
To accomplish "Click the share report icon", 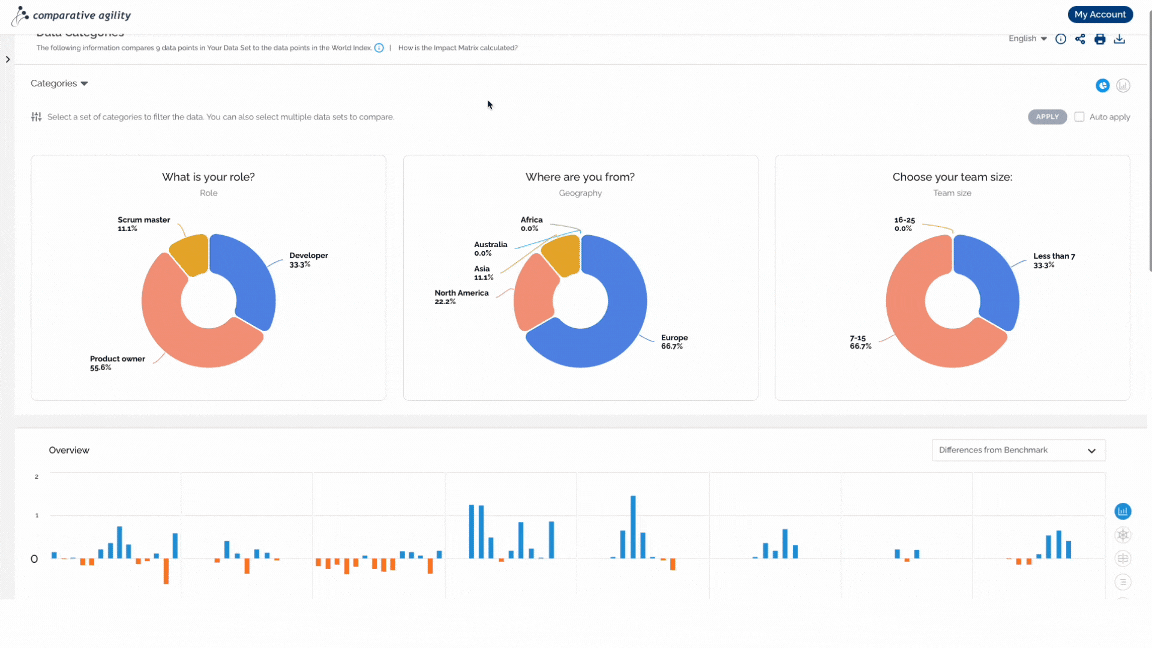I will click(1080, 39).
